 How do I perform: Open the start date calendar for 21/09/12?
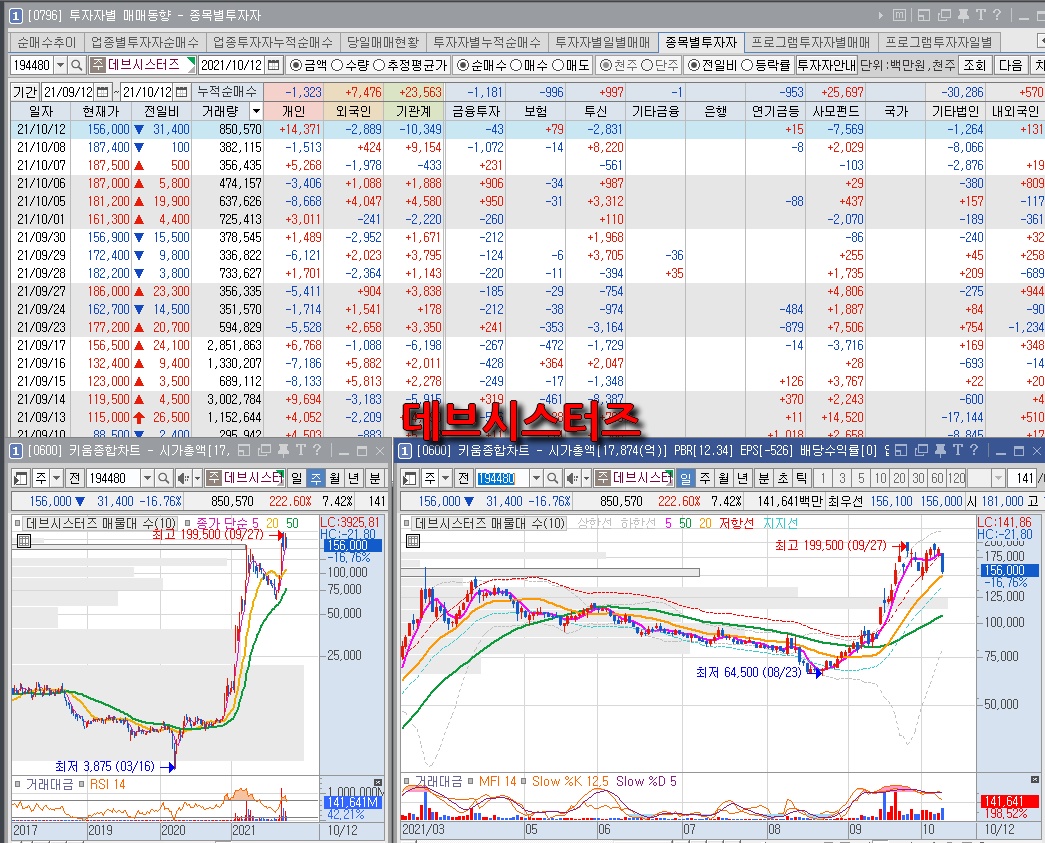(x=102, y=92)
